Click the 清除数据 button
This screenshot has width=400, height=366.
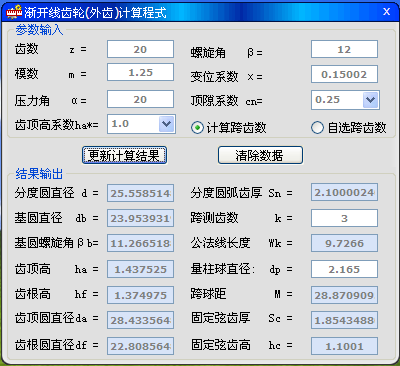pyautogui.click(x=260, y=155)
